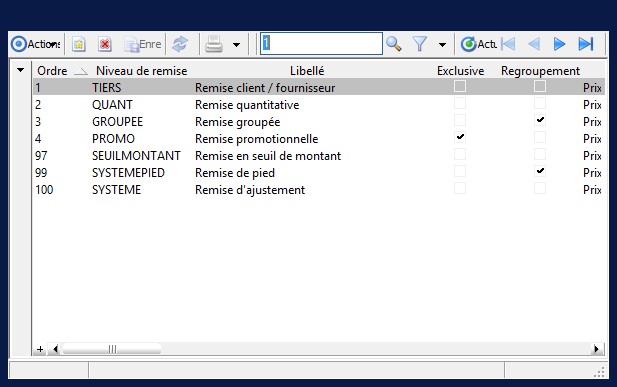617x387 pixels.
Task: Click the Enre (save) button
Action: pyautogui.click(x=142, y=44)
